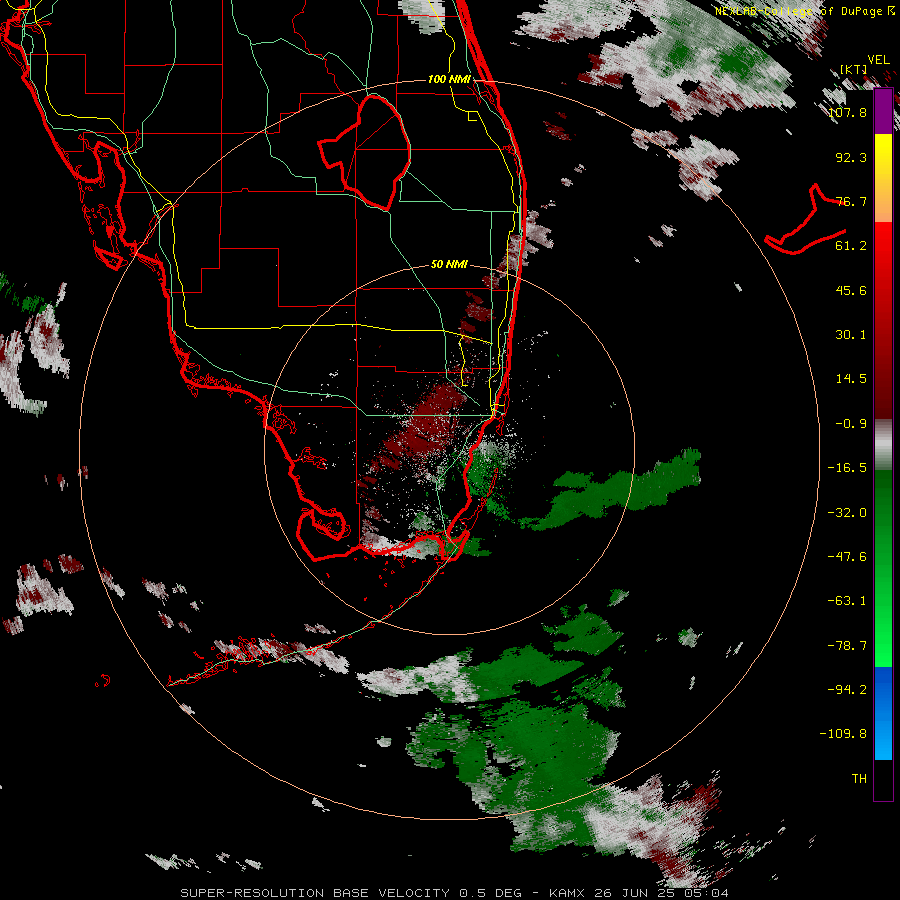Click the [KT] units label

853,69
